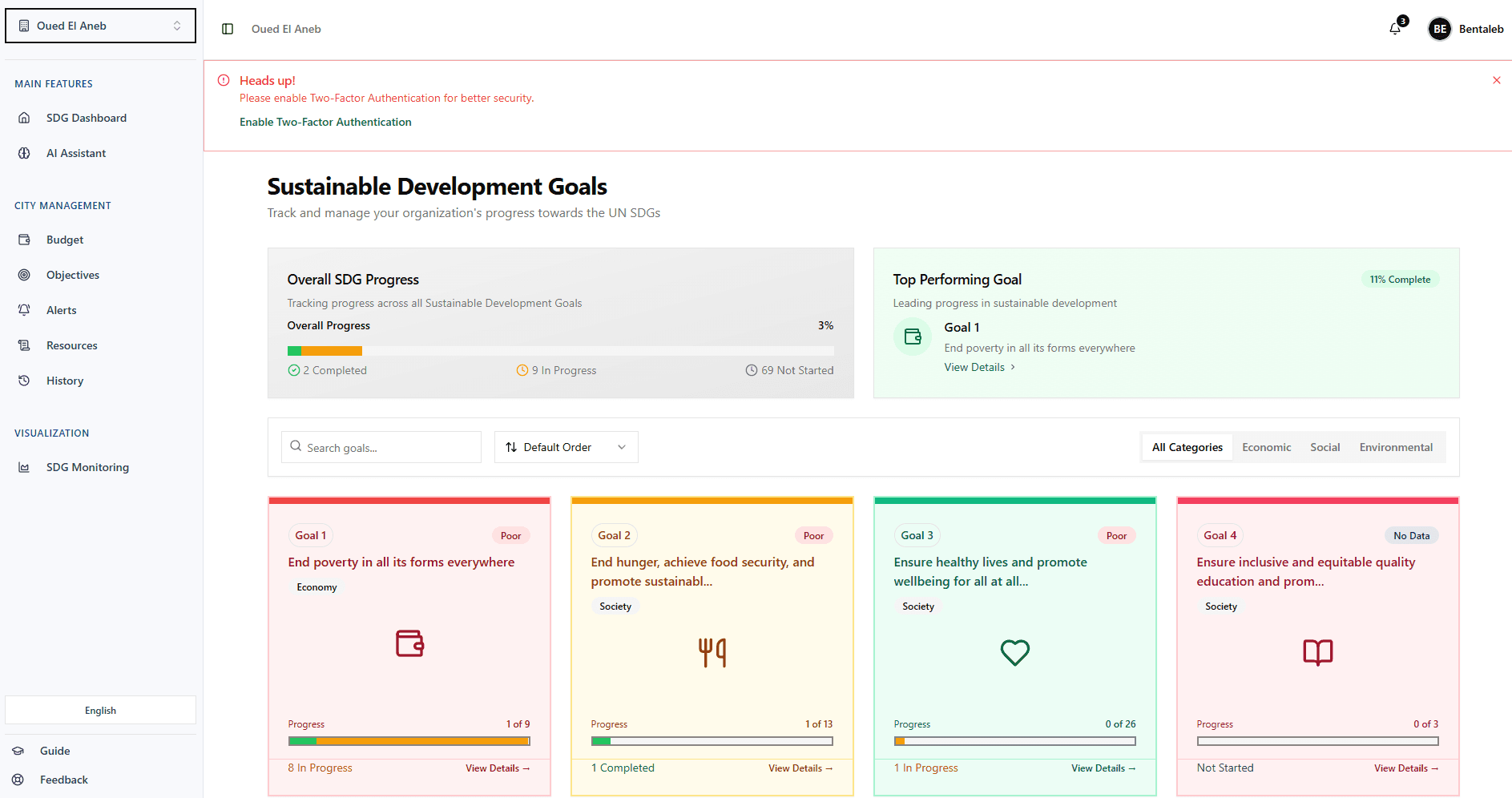Open SDG Monitoring under Visualization
The width and height of the screenshot is (1512, 798).
(87, 467)
